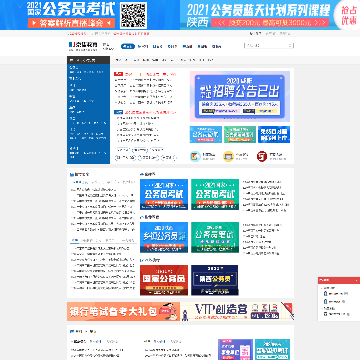This screenshot has width=360, height=360.
Task: Open the purple promo card at bottom
Action: (235, 349)
